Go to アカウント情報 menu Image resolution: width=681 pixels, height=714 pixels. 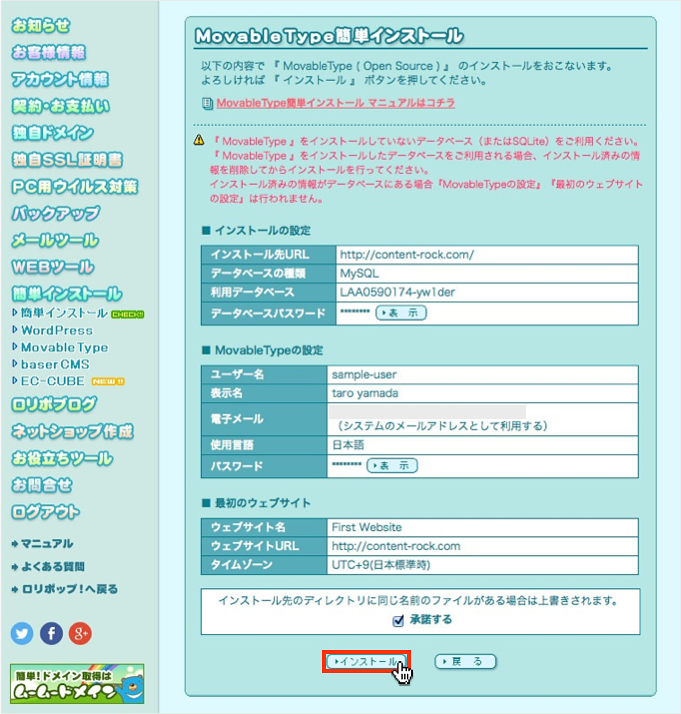coord(60,79)
